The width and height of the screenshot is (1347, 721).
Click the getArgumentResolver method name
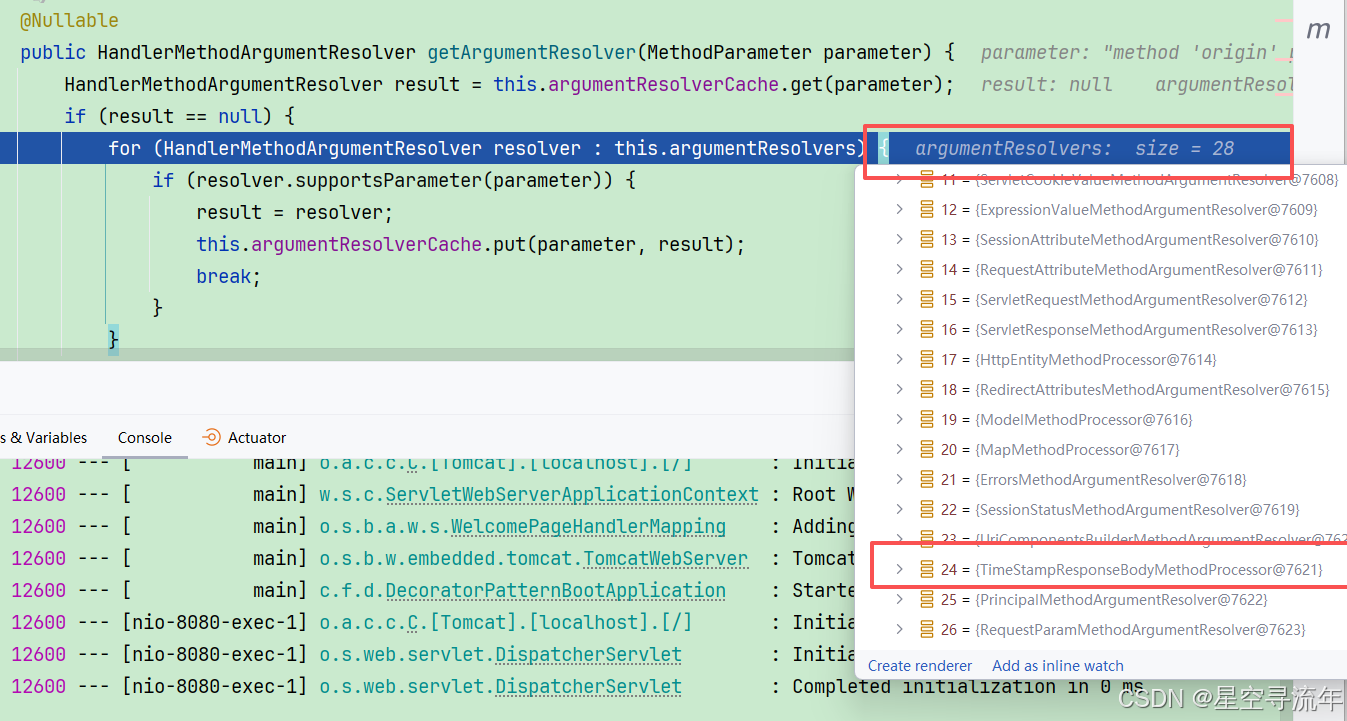532,52
